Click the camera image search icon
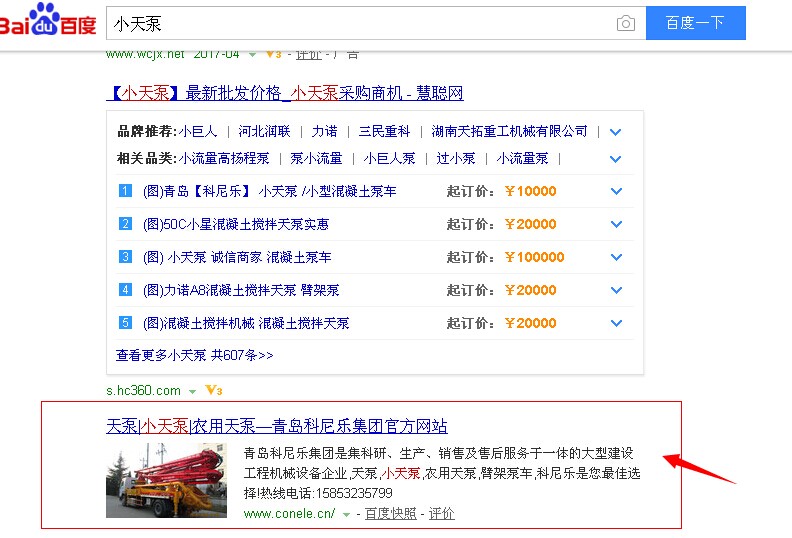Screen dimensions: 792x538 (x=626, y=23)
